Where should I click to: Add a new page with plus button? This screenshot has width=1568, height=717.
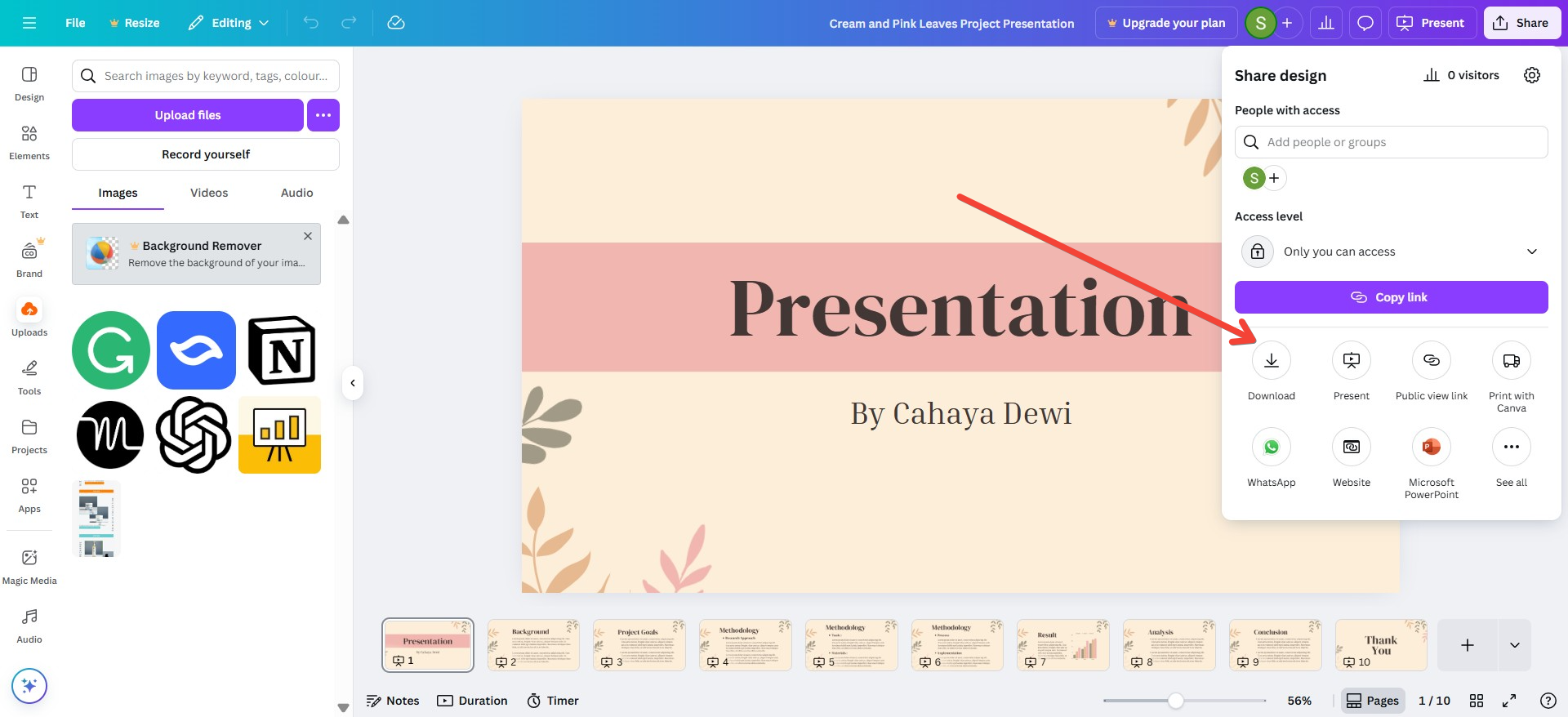tap(1468, 645)
